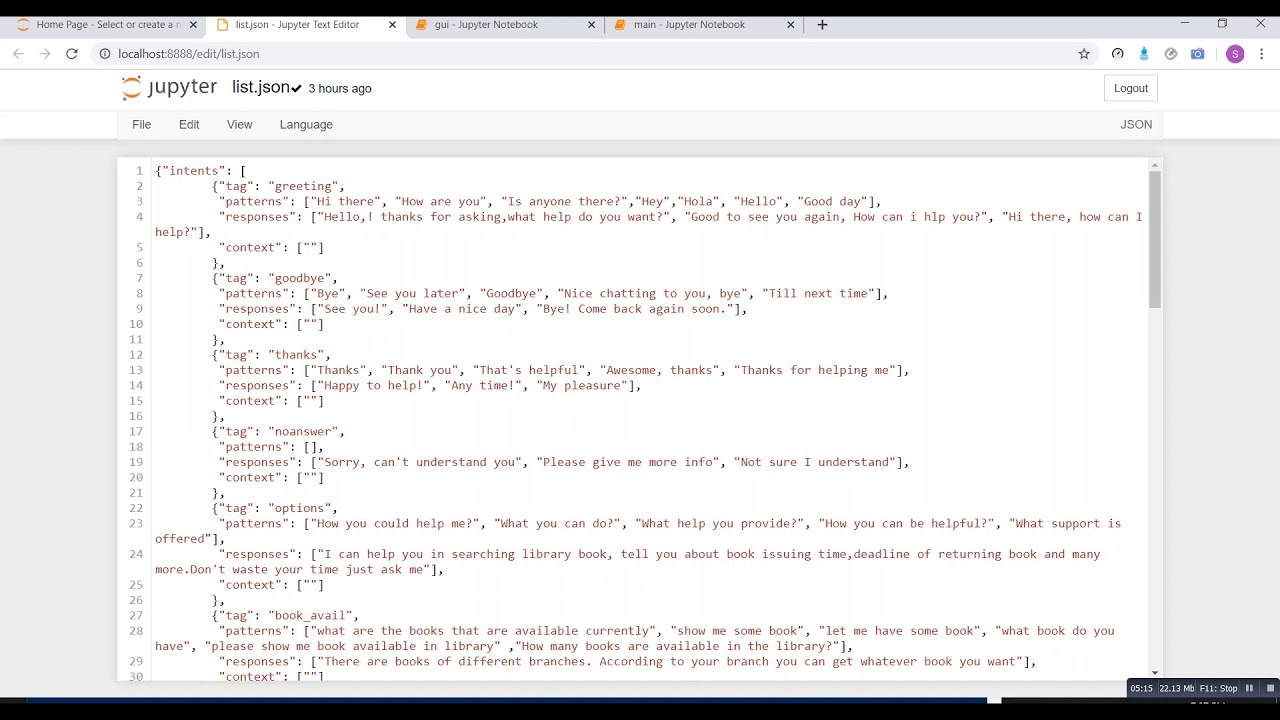Close the main Jupyter Notebook tab
The width and height of the screenshot is (1280, 720).
791,25
